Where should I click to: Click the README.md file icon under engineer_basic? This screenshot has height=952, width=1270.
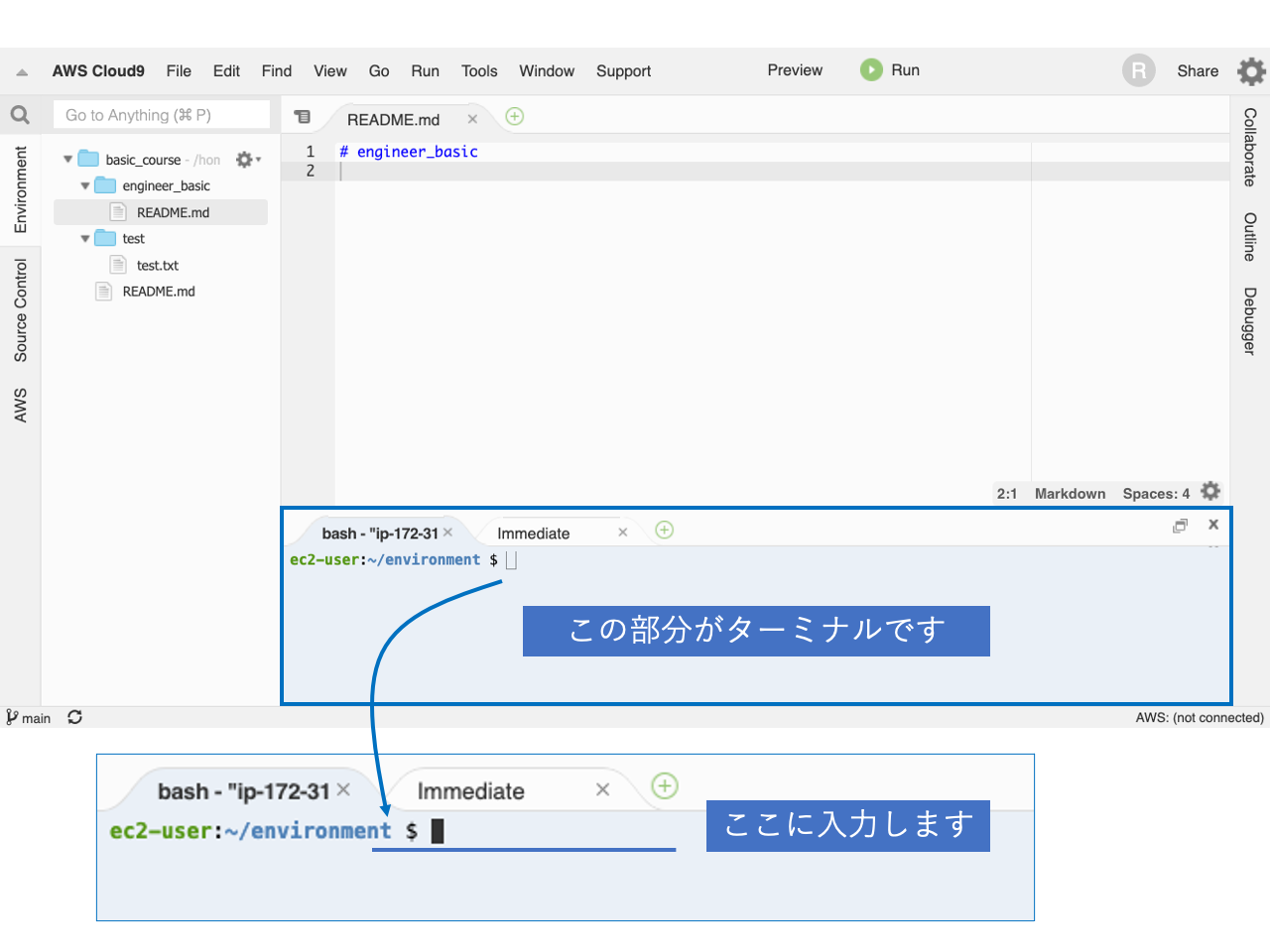(x=118, y=212)
